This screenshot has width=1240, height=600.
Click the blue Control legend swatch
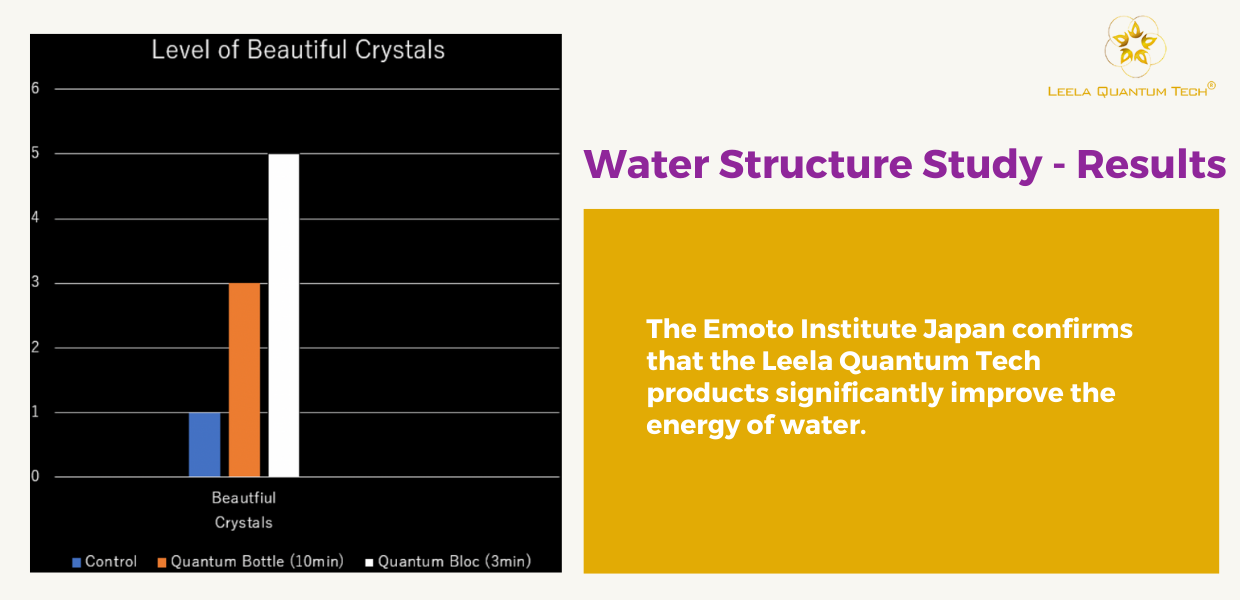click(76, 562)
